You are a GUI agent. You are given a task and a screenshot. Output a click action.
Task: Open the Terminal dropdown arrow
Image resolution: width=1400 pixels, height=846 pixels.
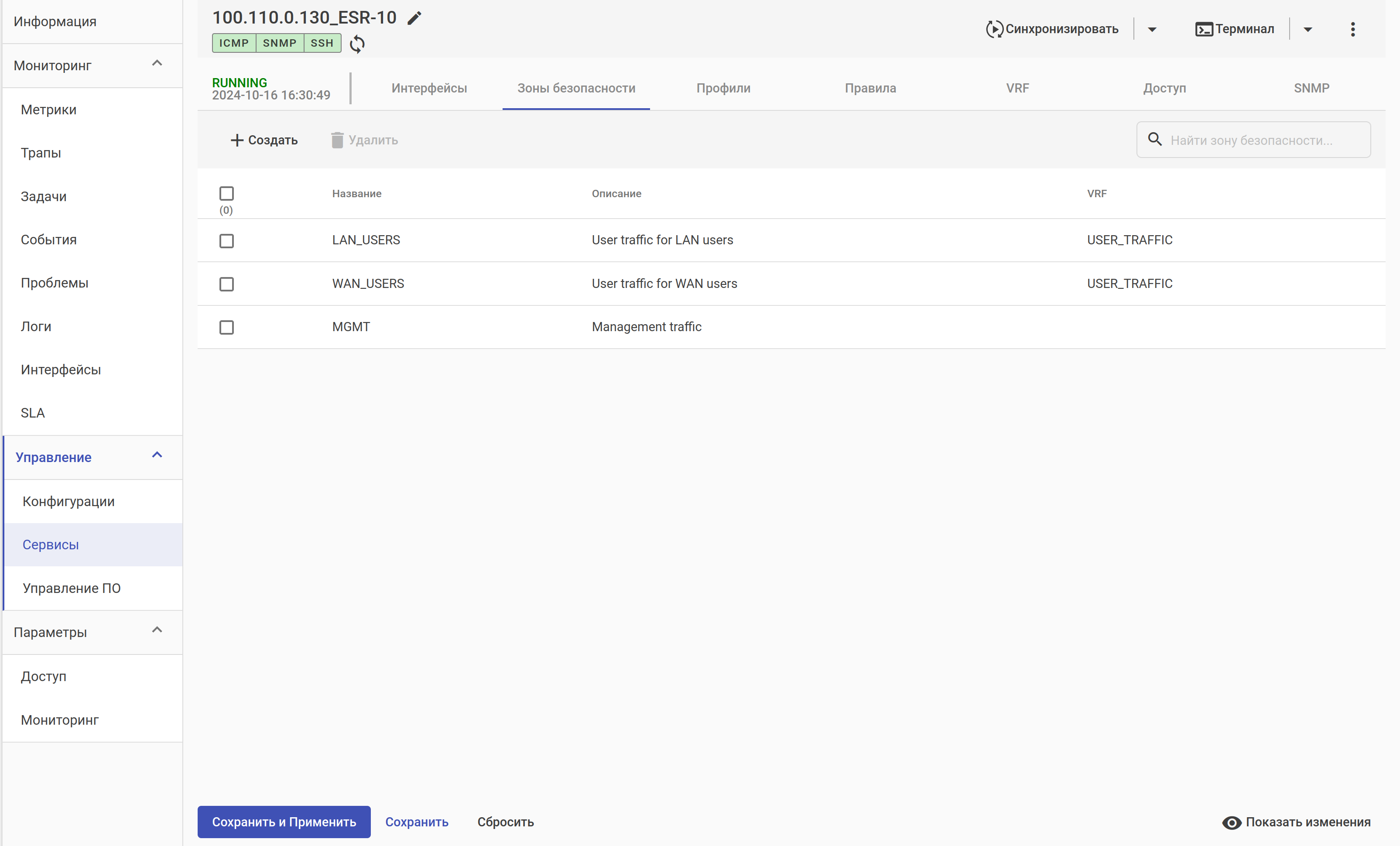[x=1308, y=30]
